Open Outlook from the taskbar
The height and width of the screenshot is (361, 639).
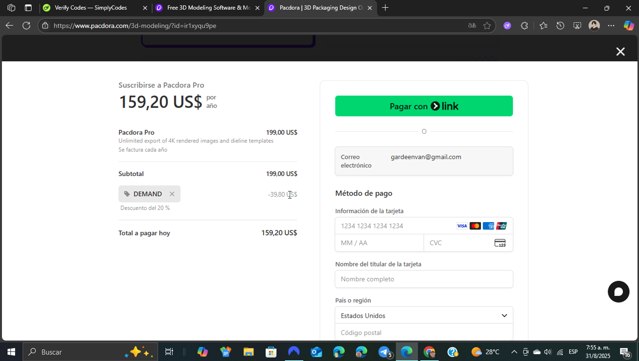point(316,352)
